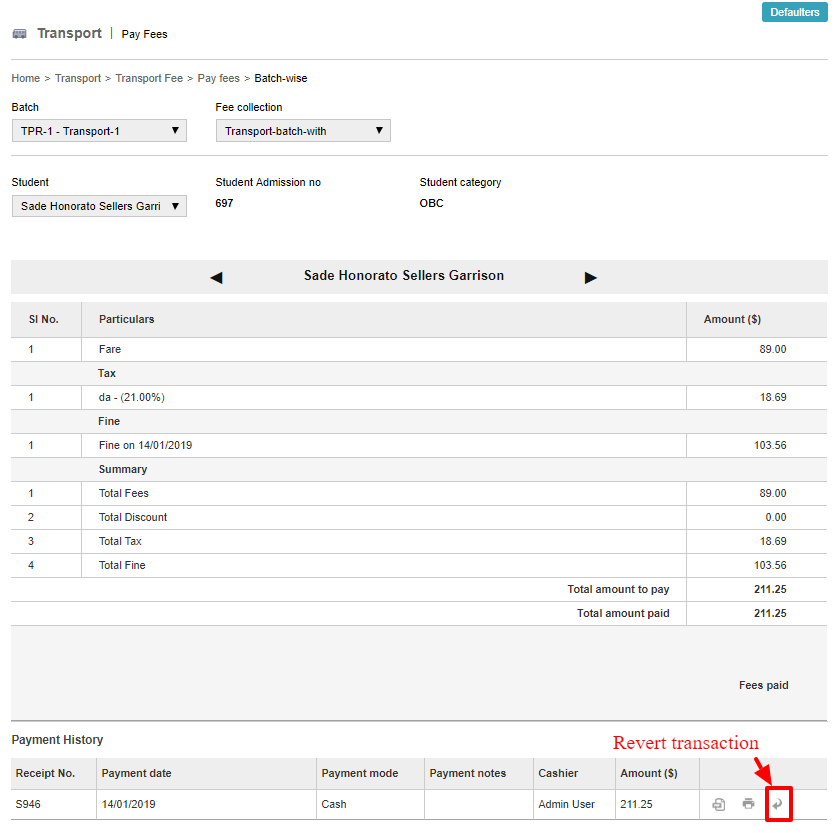Screen dimensions: 838x833
Task: Click Fine on 14/01/2019 row
Action: (419, 446)
